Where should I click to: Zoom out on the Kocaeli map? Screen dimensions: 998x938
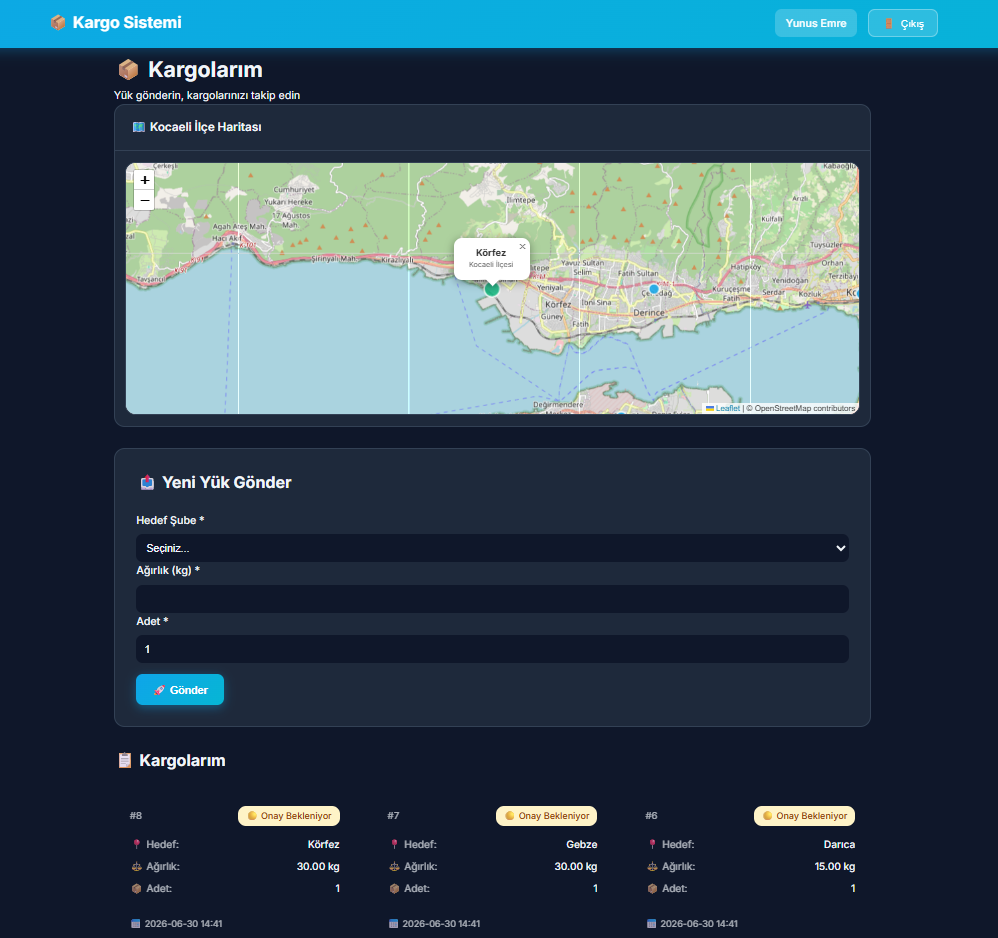144,200
